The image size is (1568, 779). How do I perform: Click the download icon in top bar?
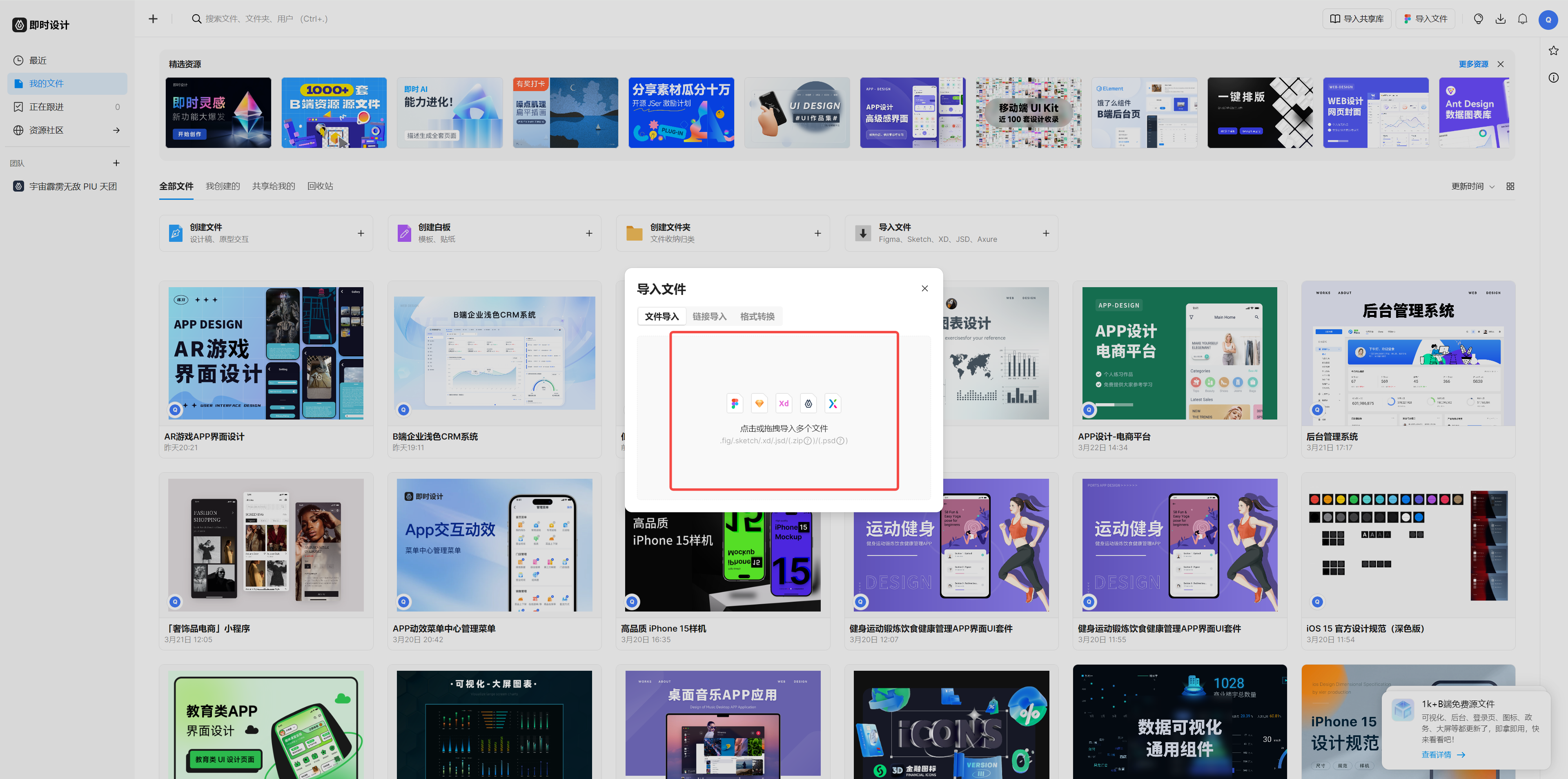pyautogui.click(x=1501, y=19)
